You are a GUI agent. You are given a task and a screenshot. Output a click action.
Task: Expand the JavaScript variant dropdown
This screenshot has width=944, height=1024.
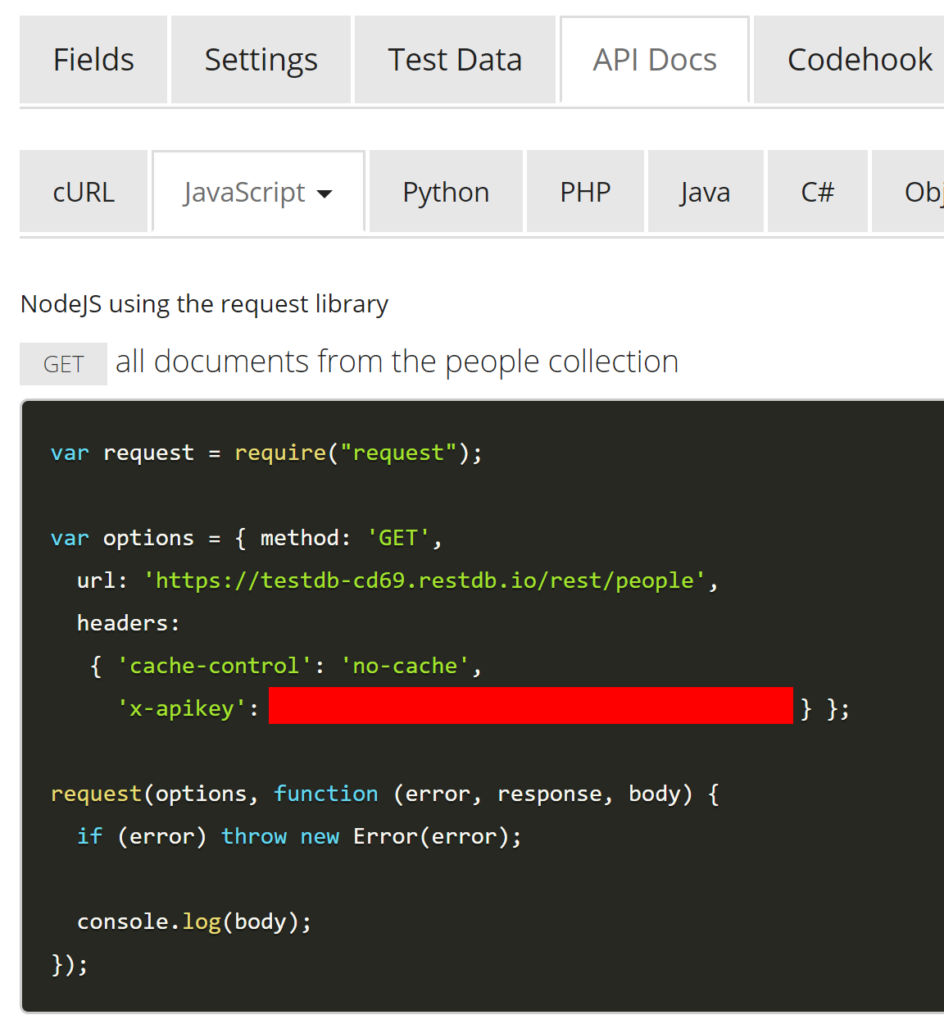[x=326, y=192]
